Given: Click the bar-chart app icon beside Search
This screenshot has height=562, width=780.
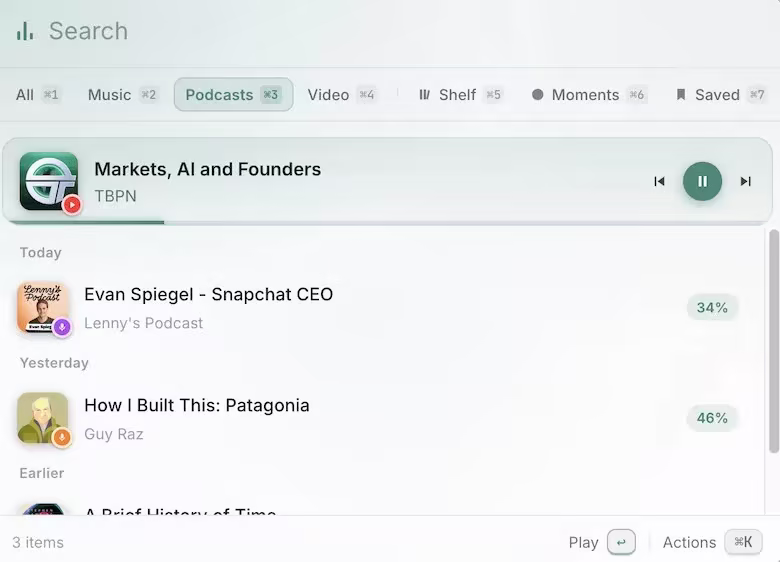Looking at the screenshot, I should (x=25, y=31).
